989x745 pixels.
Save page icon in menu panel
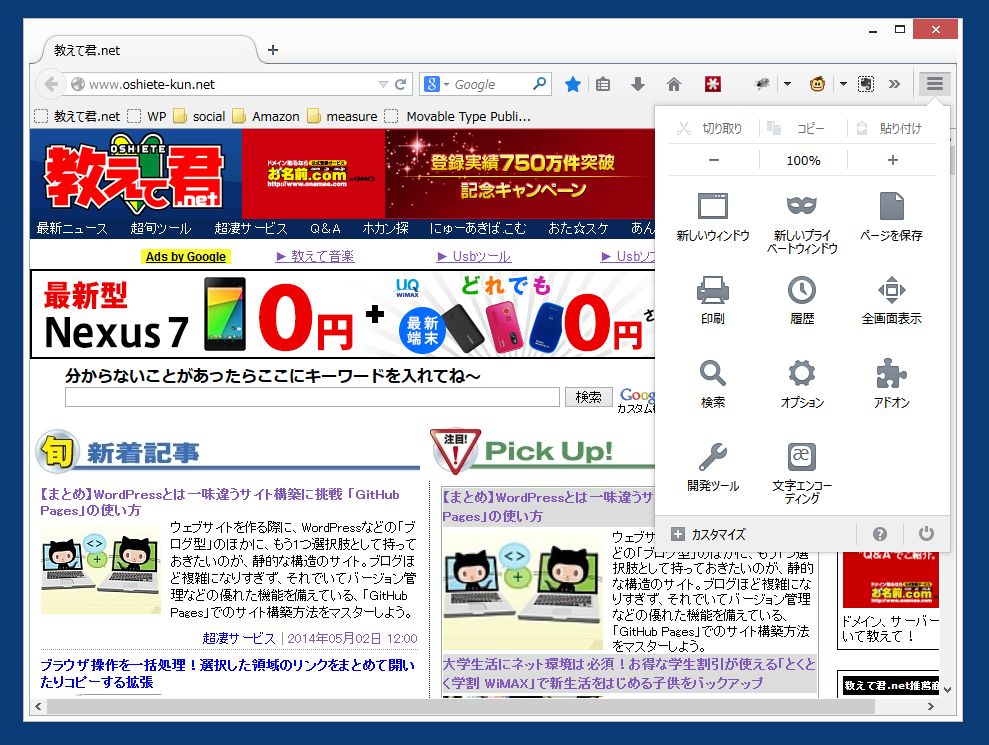[891, 218]
